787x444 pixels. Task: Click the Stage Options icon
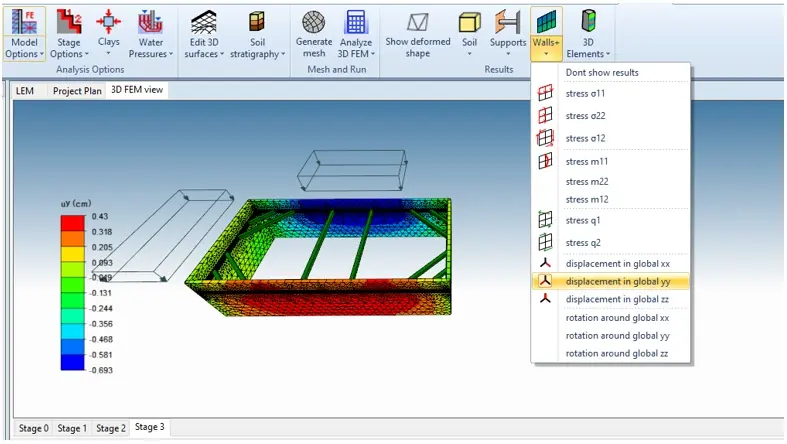coord(69,23)
